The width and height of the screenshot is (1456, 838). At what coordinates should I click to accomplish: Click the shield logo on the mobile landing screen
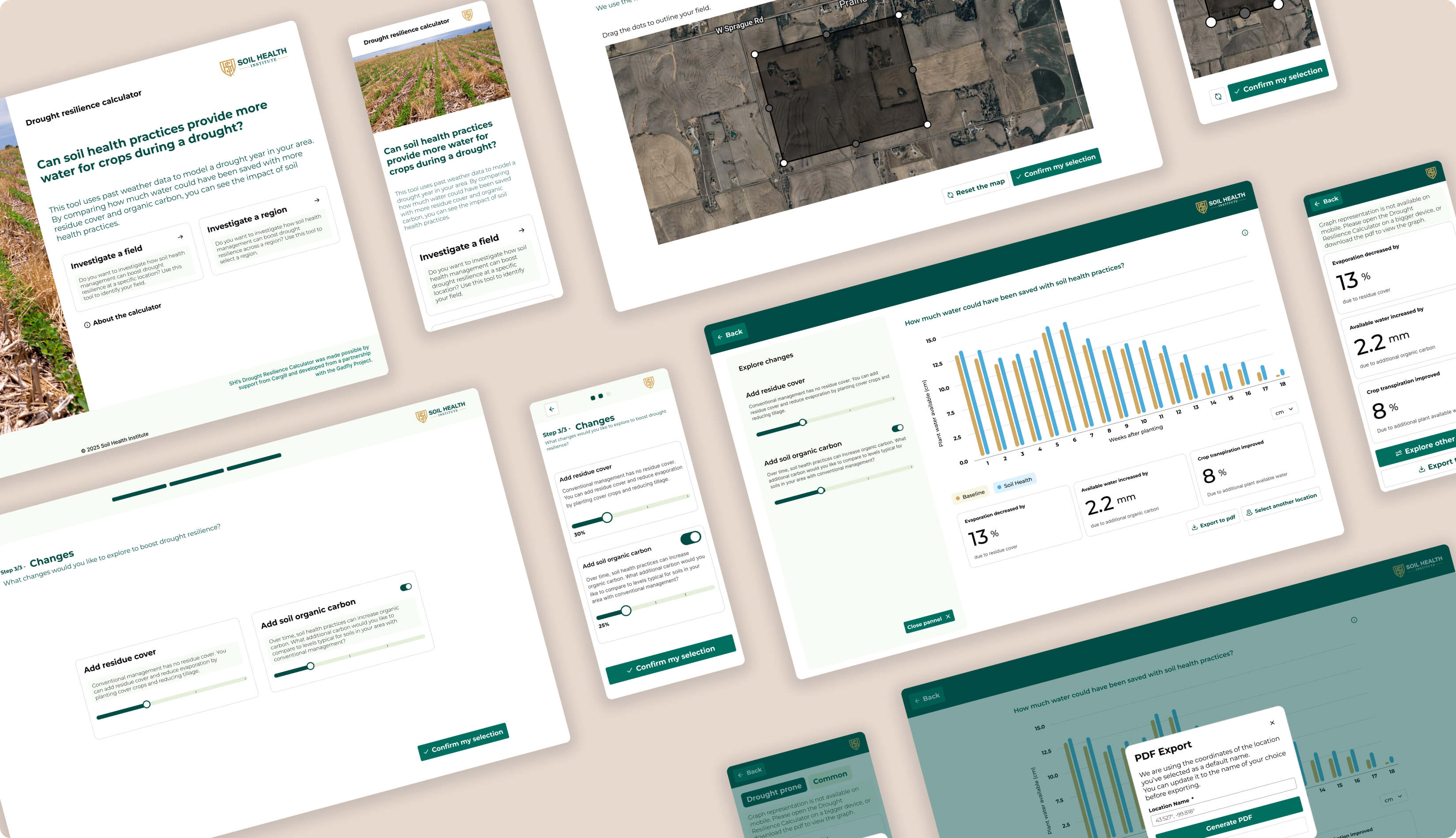[x=467, y=15]
